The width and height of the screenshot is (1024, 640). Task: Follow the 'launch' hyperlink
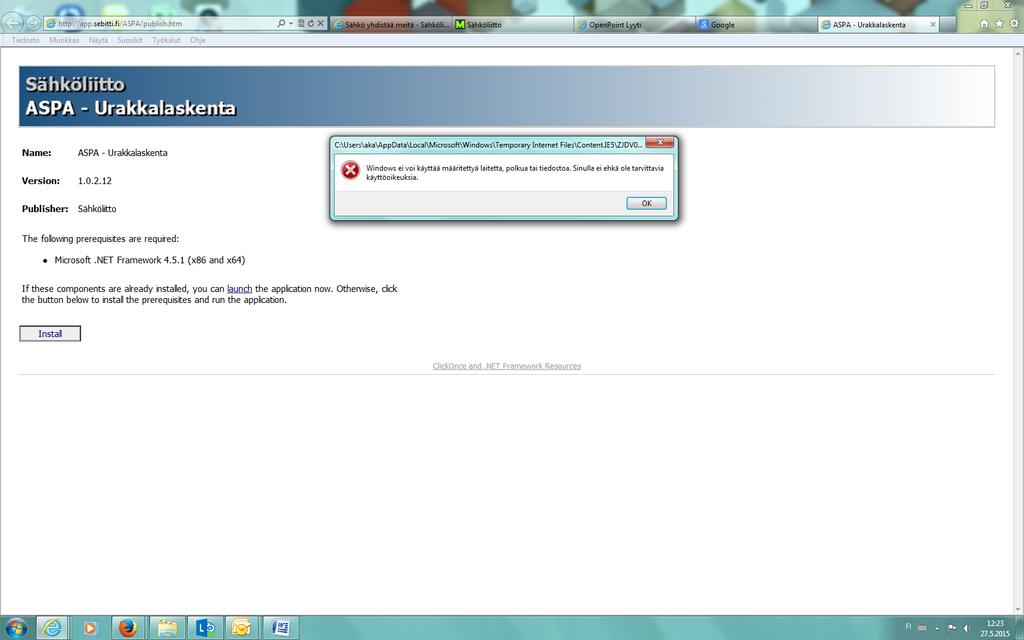240,289
